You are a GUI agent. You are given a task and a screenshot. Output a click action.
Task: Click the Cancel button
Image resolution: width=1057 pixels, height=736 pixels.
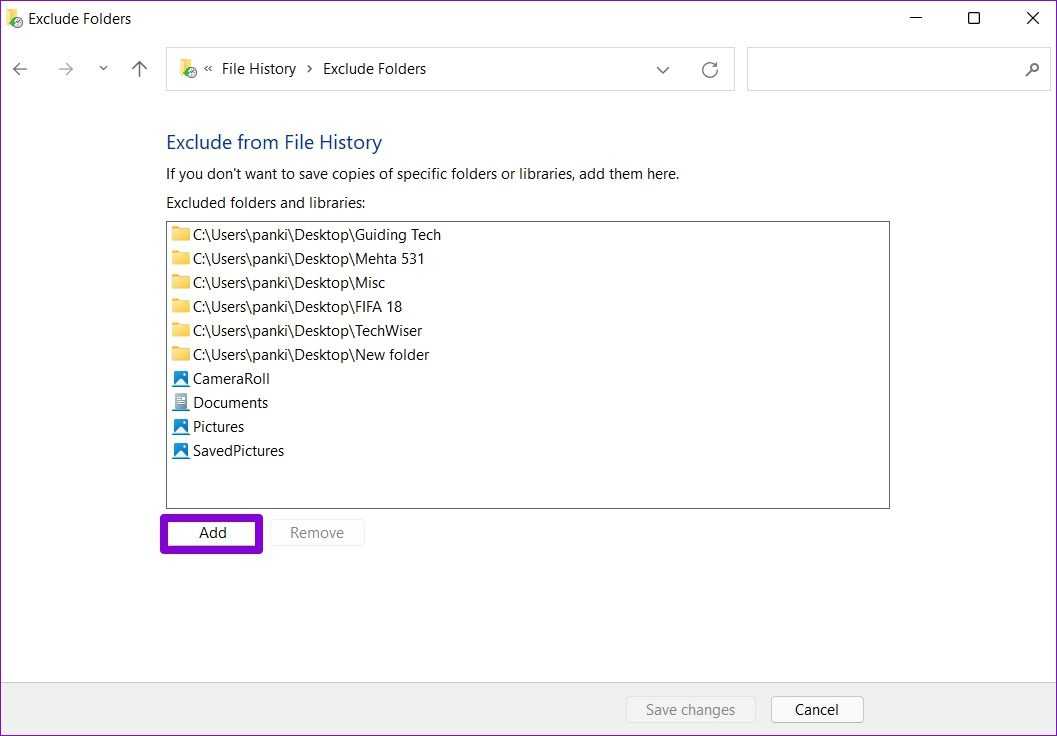point(816,710)
